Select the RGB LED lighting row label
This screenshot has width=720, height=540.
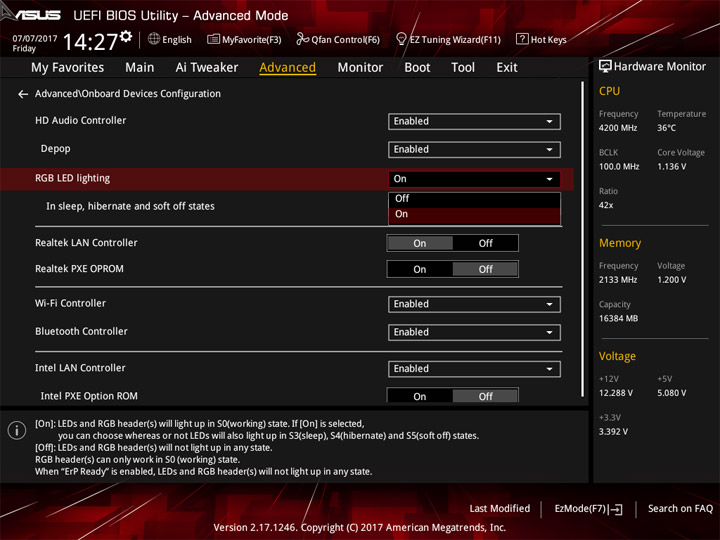click(73, 178)
